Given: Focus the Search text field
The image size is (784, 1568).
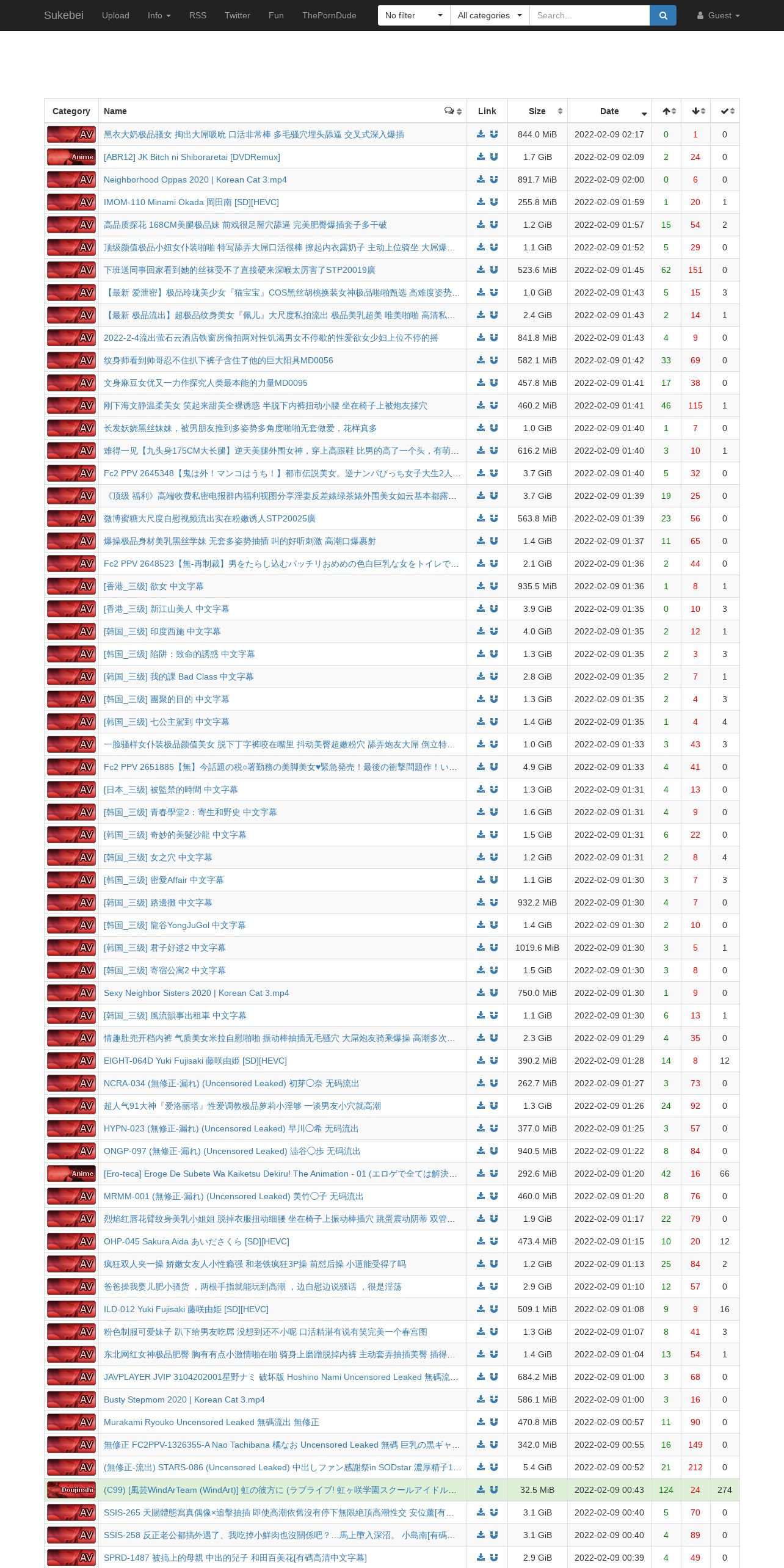Looking at the screenshot, I should coord(589,15).
